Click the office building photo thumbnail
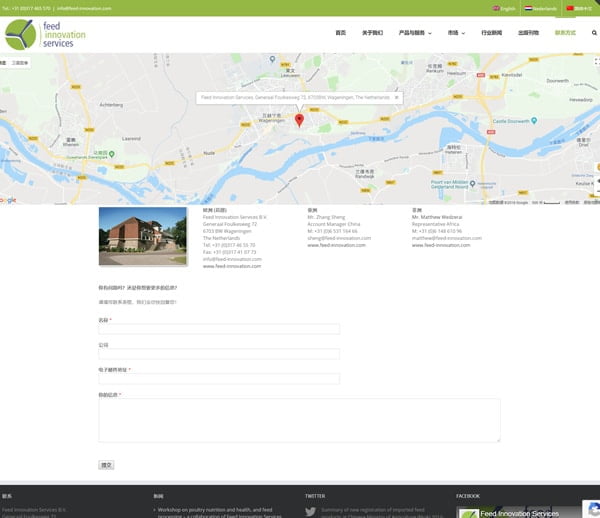600x518 pixels. tap(143, 236)
